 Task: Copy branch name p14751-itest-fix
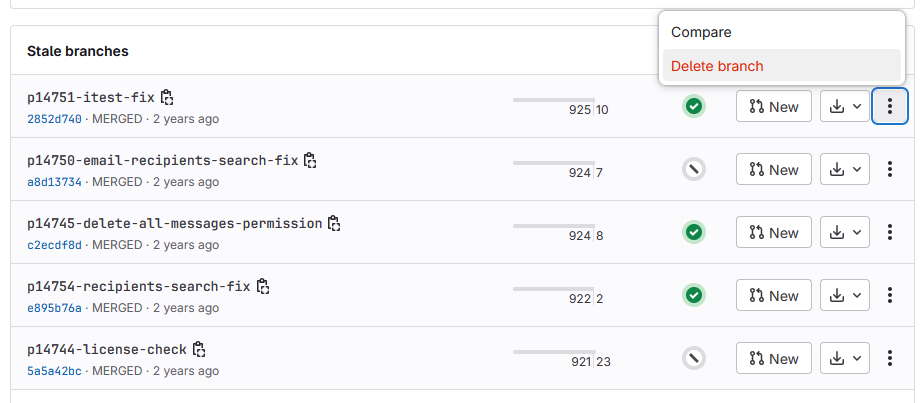pyautogui.click(x=167, y=97)
